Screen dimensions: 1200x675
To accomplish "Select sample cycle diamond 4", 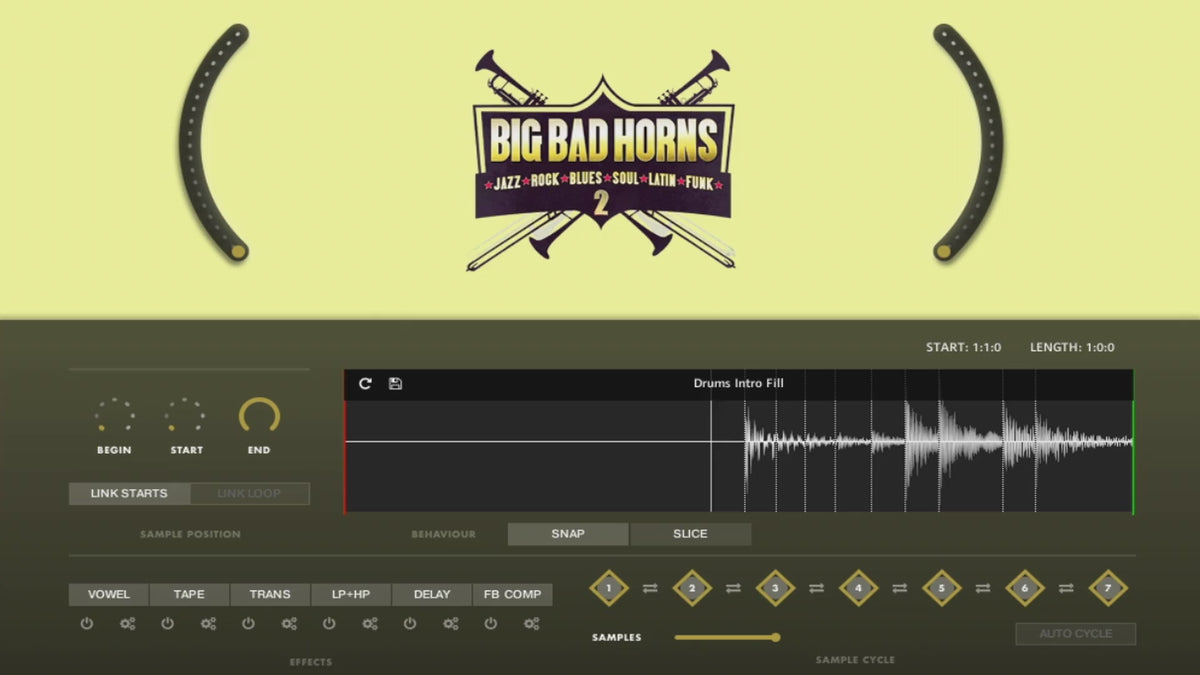I will (858, 588).
